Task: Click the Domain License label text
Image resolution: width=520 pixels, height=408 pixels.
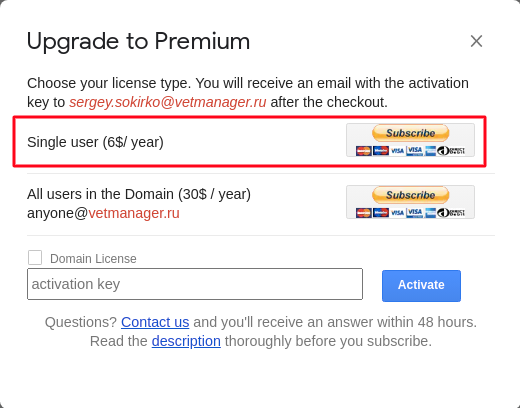Action: point(93,259)
